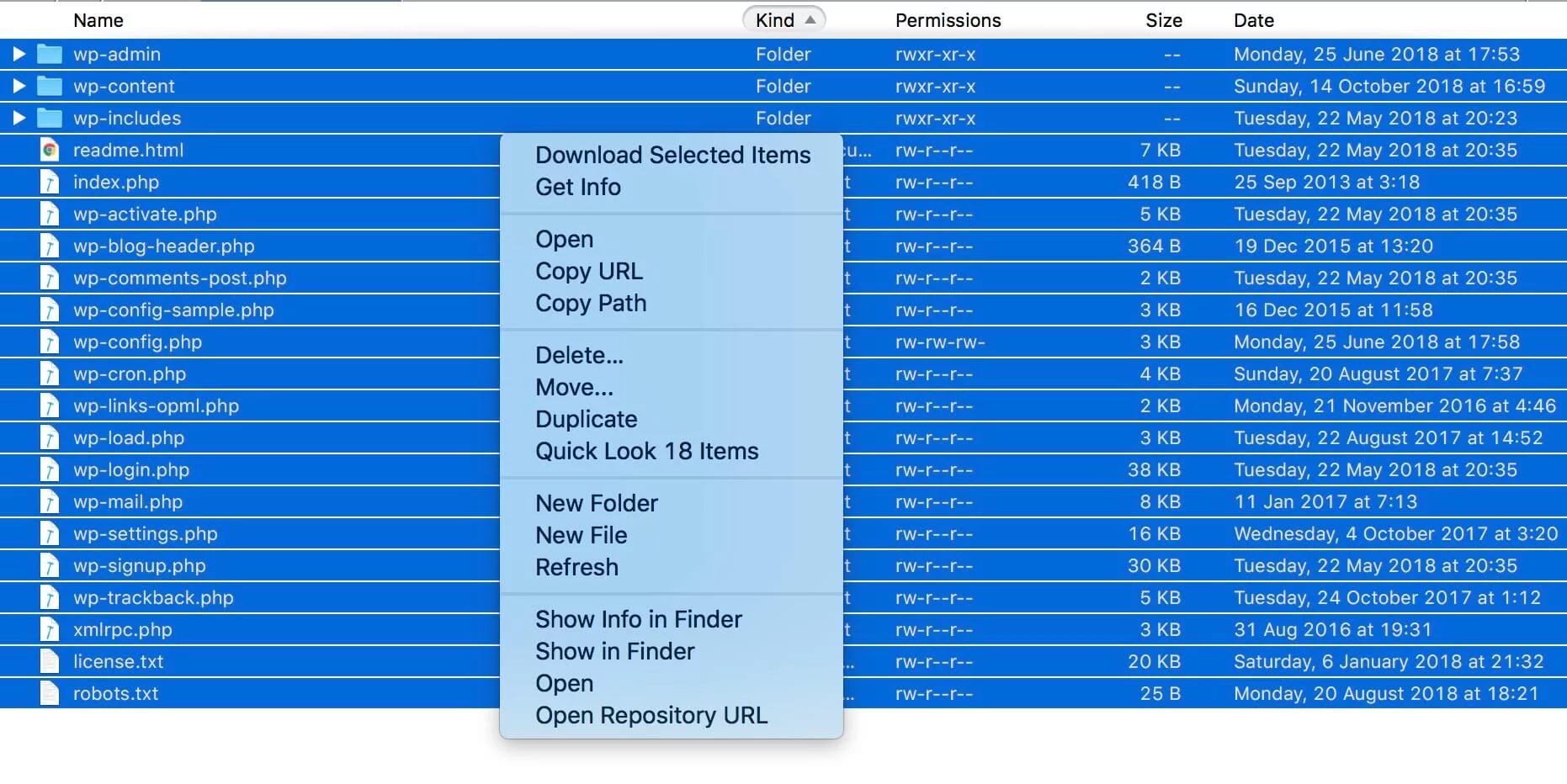Click the wp-content folder icon
1567x784 pixels.
pos(50,87)
